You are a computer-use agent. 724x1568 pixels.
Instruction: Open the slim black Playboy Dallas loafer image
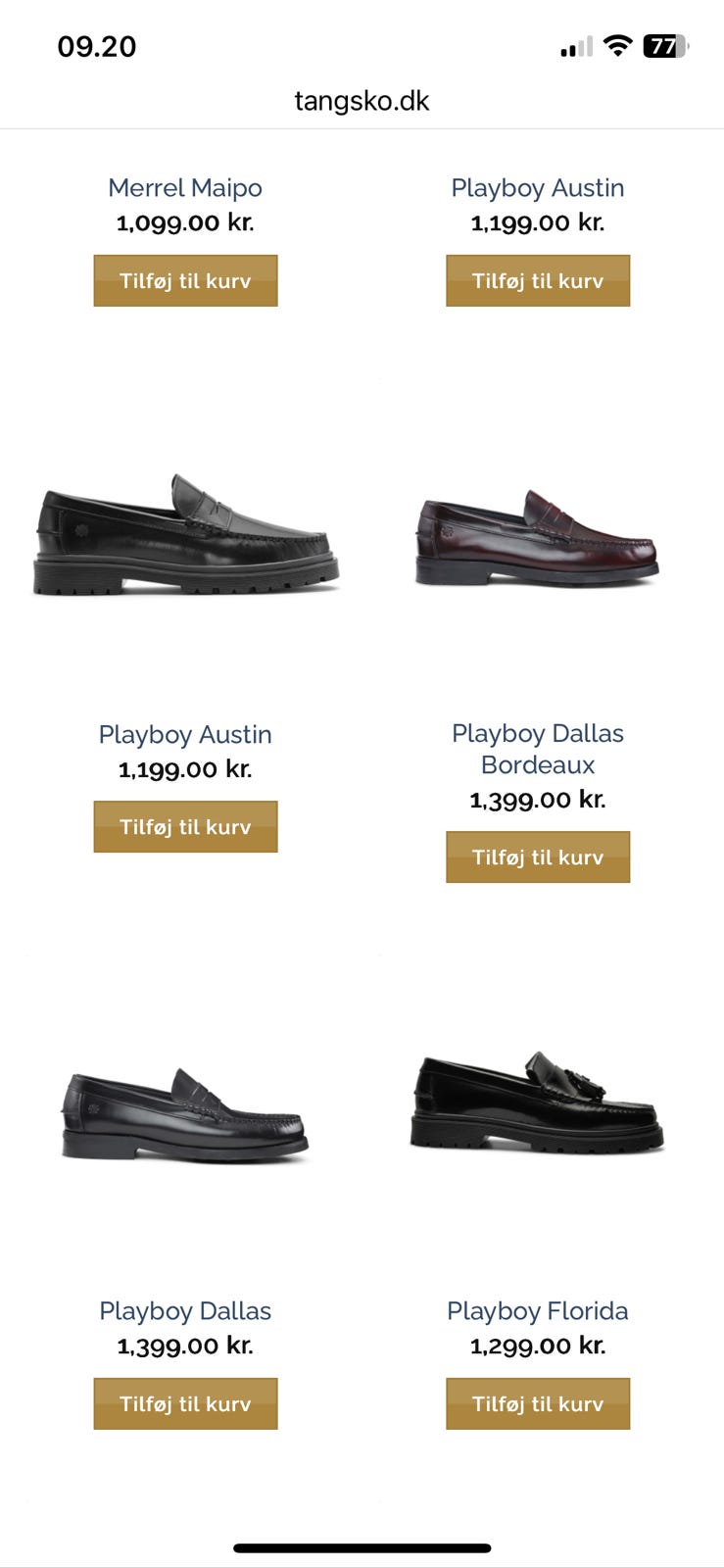185,1115
